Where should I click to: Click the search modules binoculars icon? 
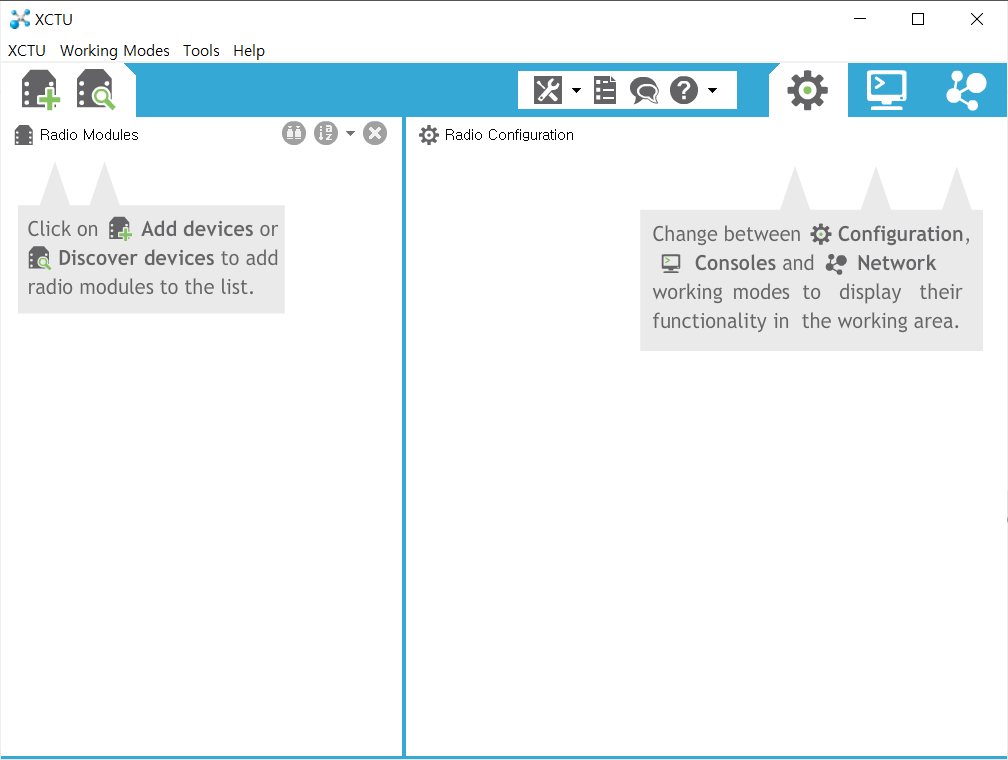[294, 133]
